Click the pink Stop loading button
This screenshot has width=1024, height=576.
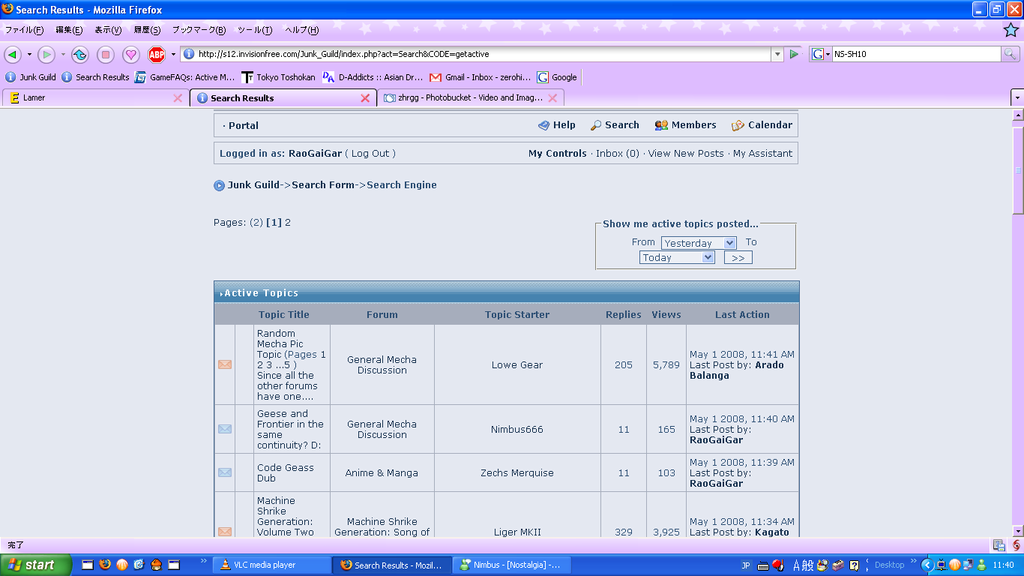point(105,54)
